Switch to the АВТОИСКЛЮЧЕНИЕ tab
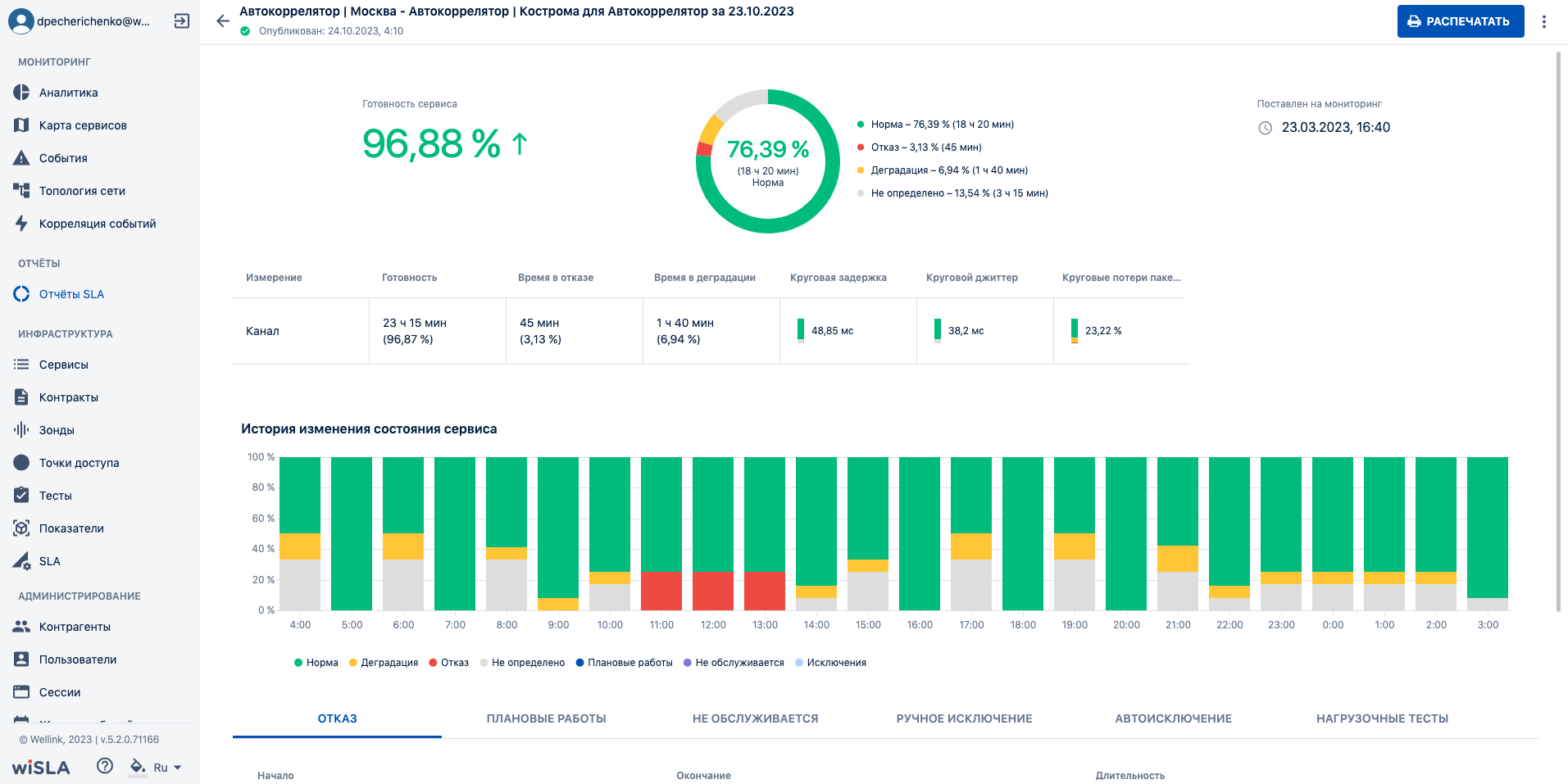 1173,718
